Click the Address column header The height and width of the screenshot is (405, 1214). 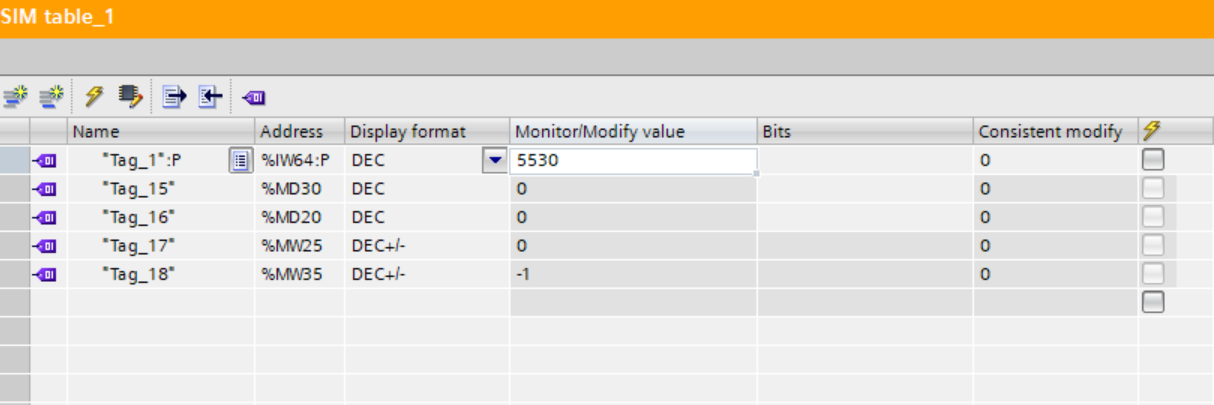coord(299,131)
